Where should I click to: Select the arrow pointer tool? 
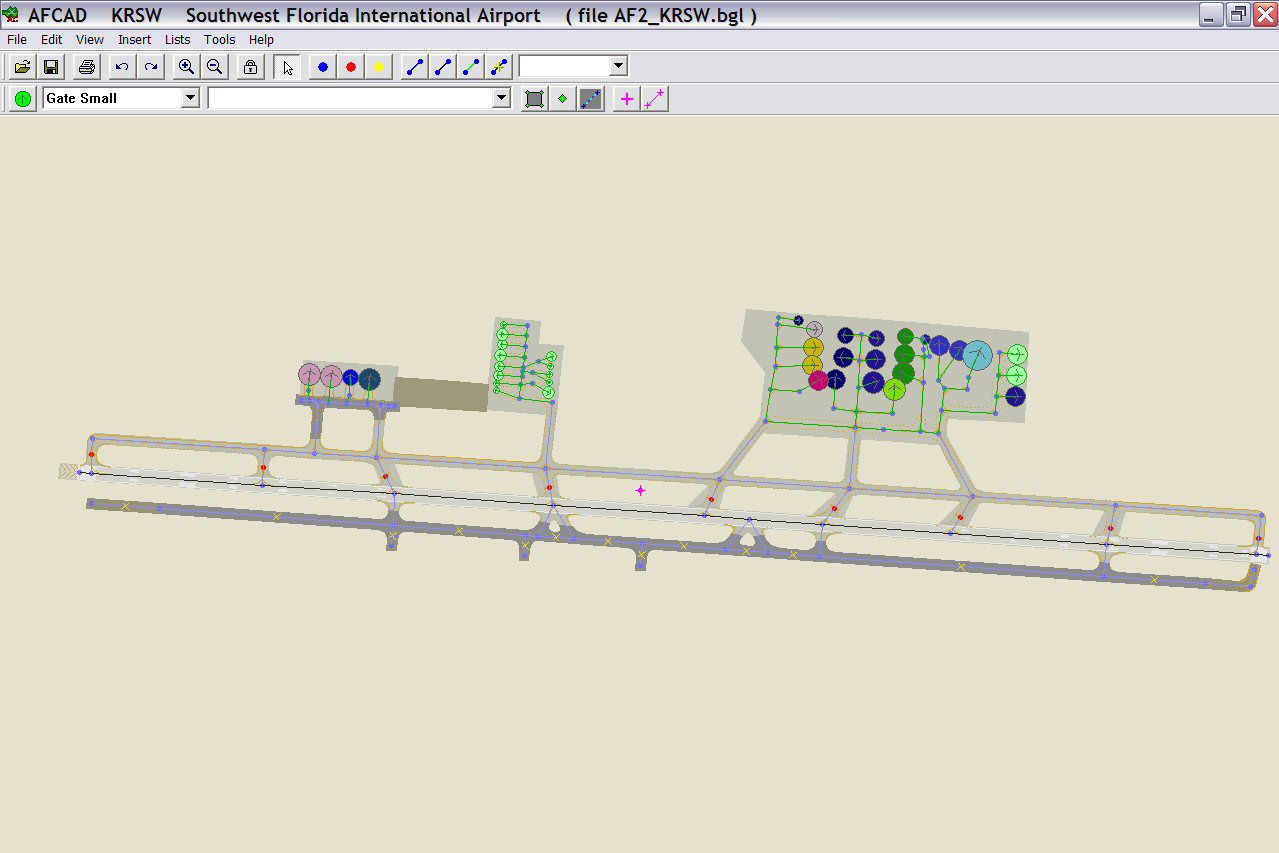[287, 67]
